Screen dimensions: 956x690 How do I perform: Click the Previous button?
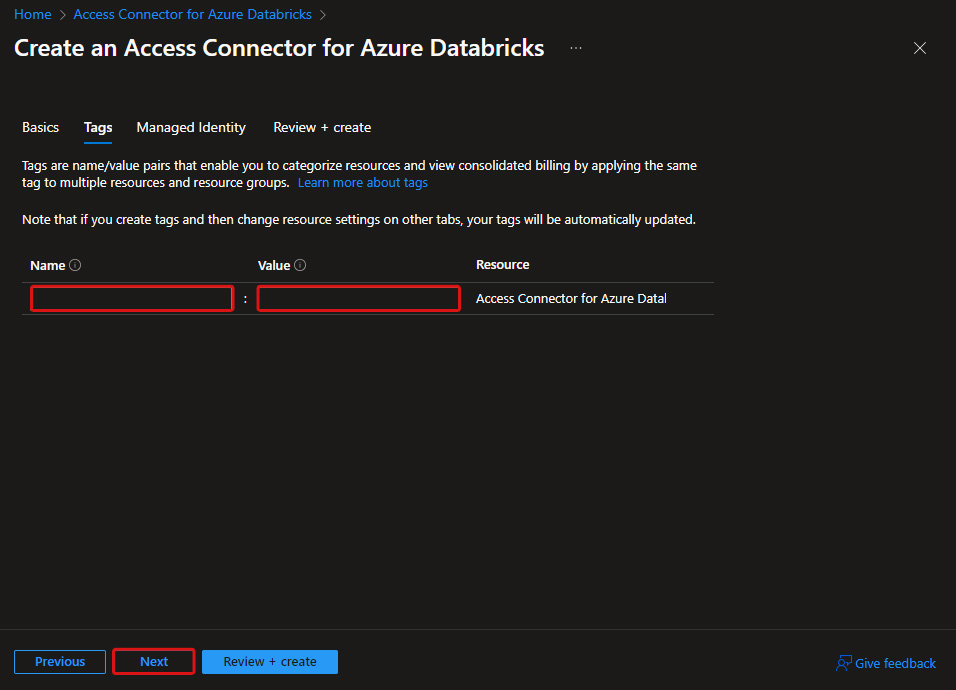tap(60, 662)
